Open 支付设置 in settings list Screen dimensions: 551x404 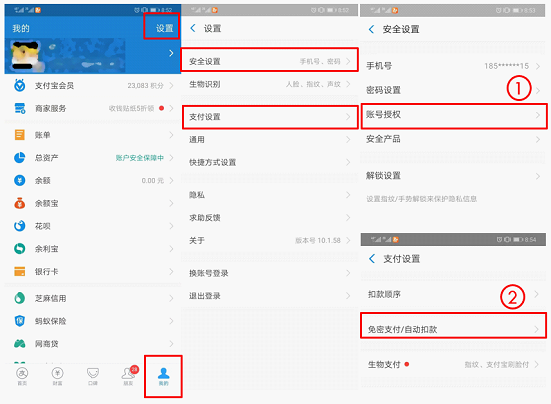270,117
